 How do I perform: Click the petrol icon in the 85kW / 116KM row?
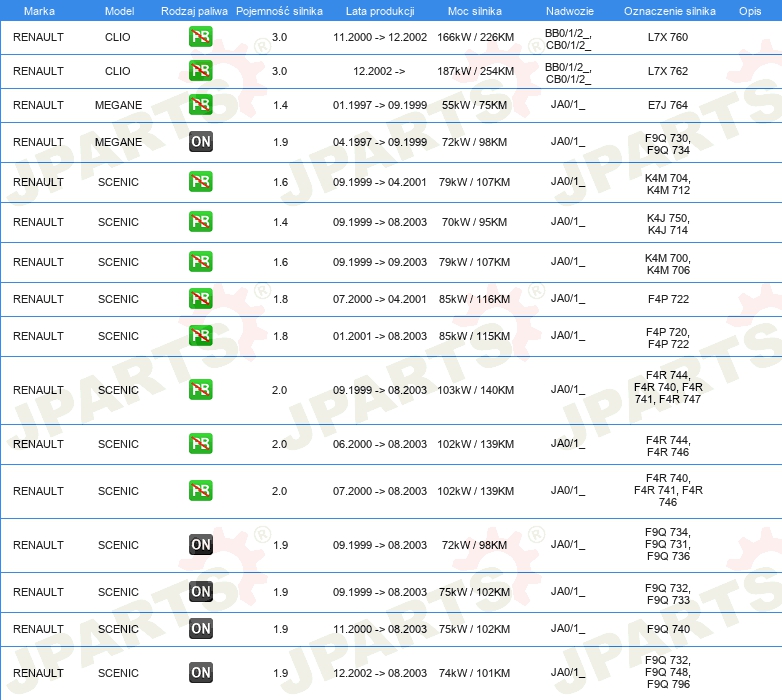point(200,299)
